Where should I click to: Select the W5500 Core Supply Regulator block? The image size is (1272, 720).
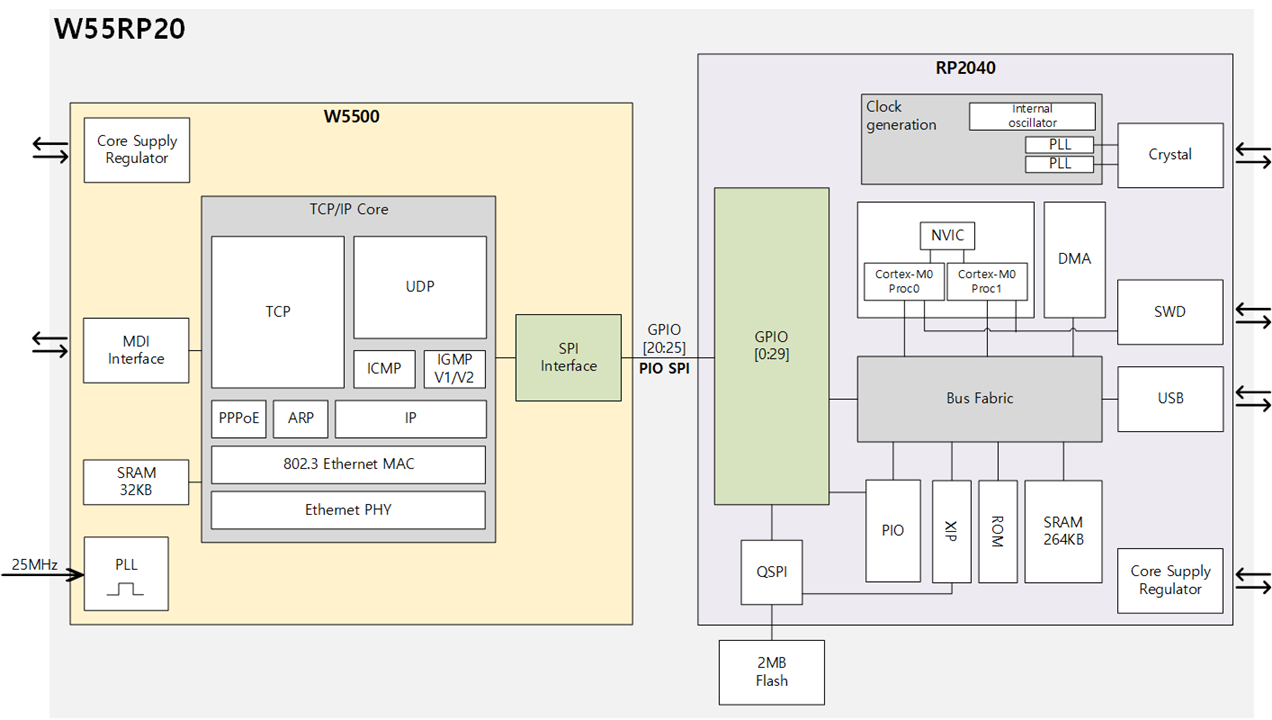[x=137, y=150]
